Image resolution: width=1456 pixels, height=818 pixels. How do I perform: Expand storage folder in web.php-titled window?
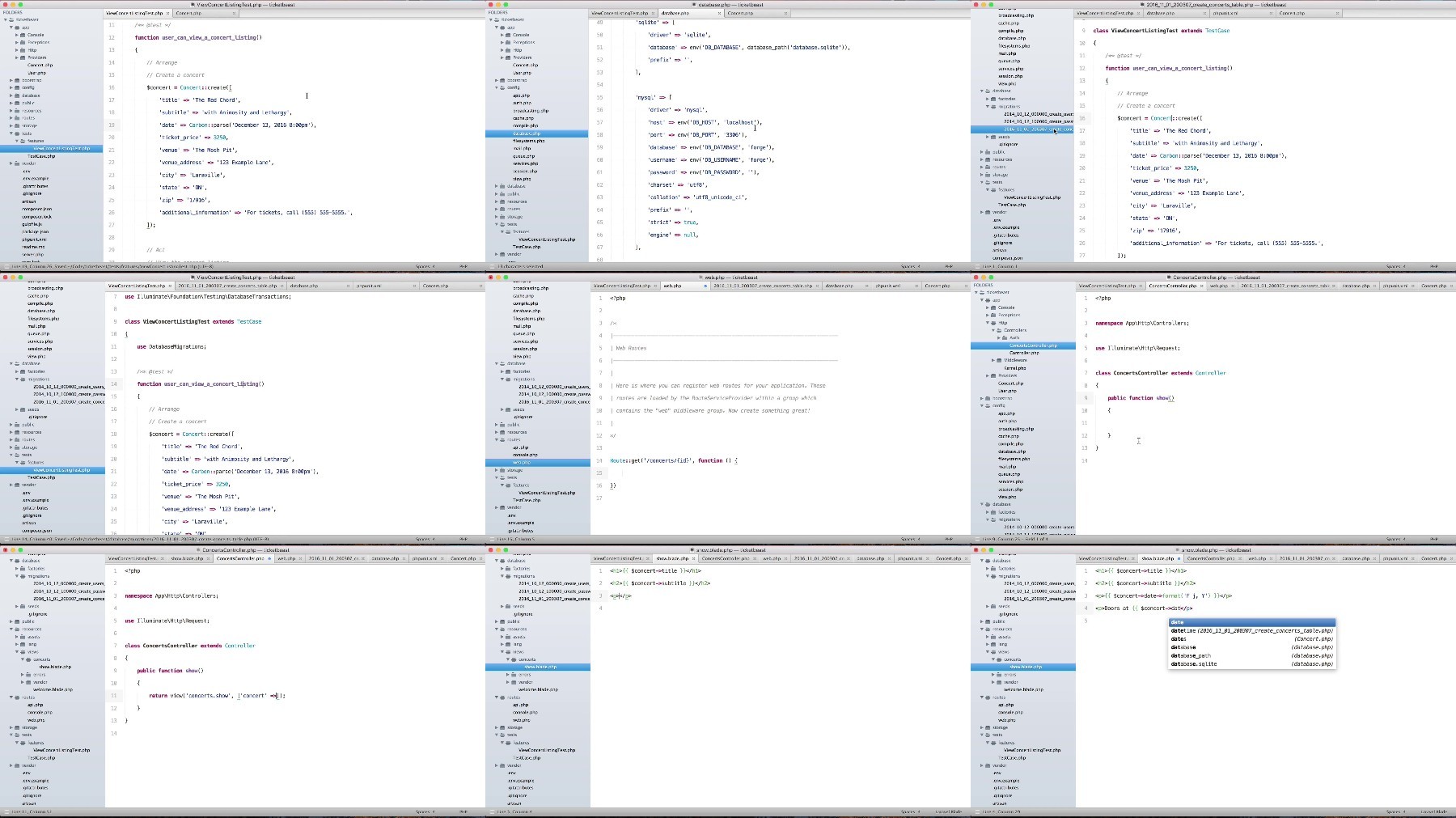click(x=496, y=470)
